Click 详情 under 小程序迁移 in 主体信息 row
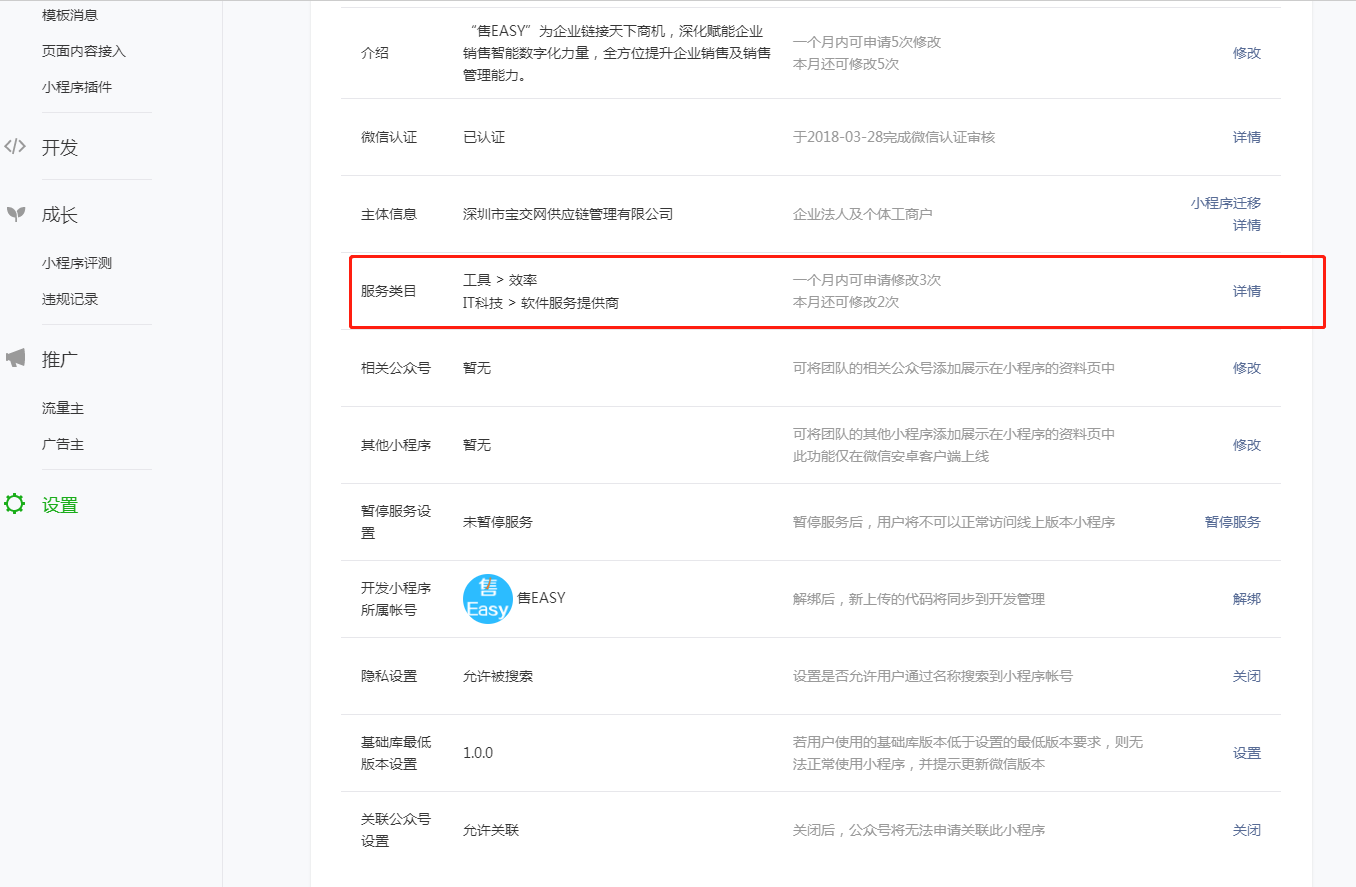This screenshot has height=887, width=1356. 1247,225
